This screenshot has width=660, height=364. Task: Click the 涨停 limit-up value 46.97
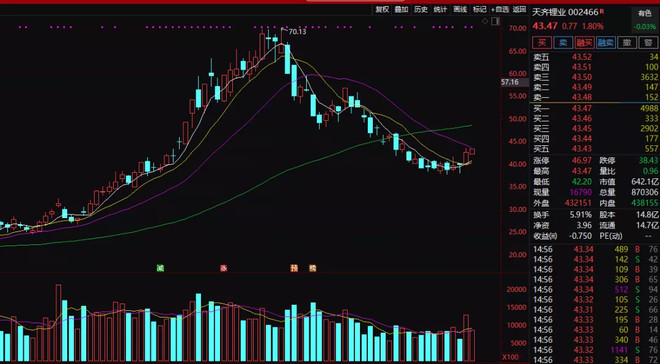(582, 161)
